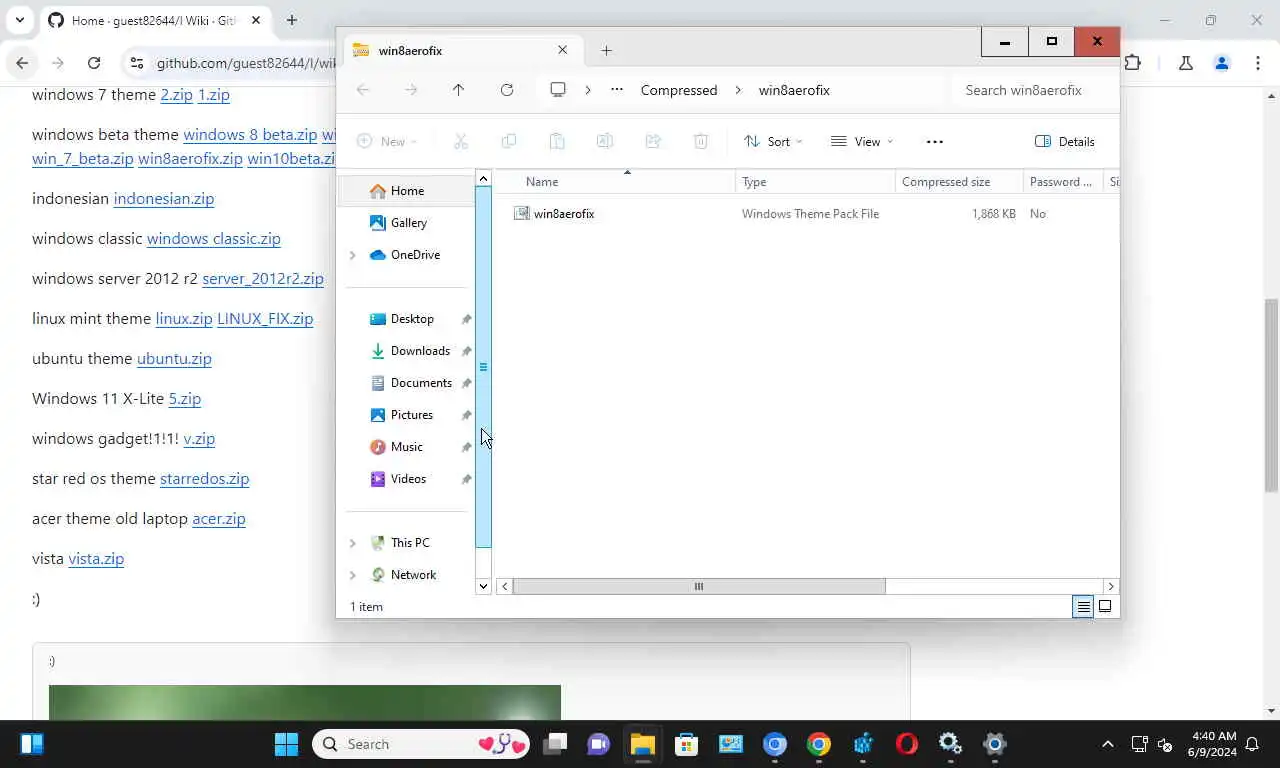Open Chrome three-dot menu

tap(1258, 63)
